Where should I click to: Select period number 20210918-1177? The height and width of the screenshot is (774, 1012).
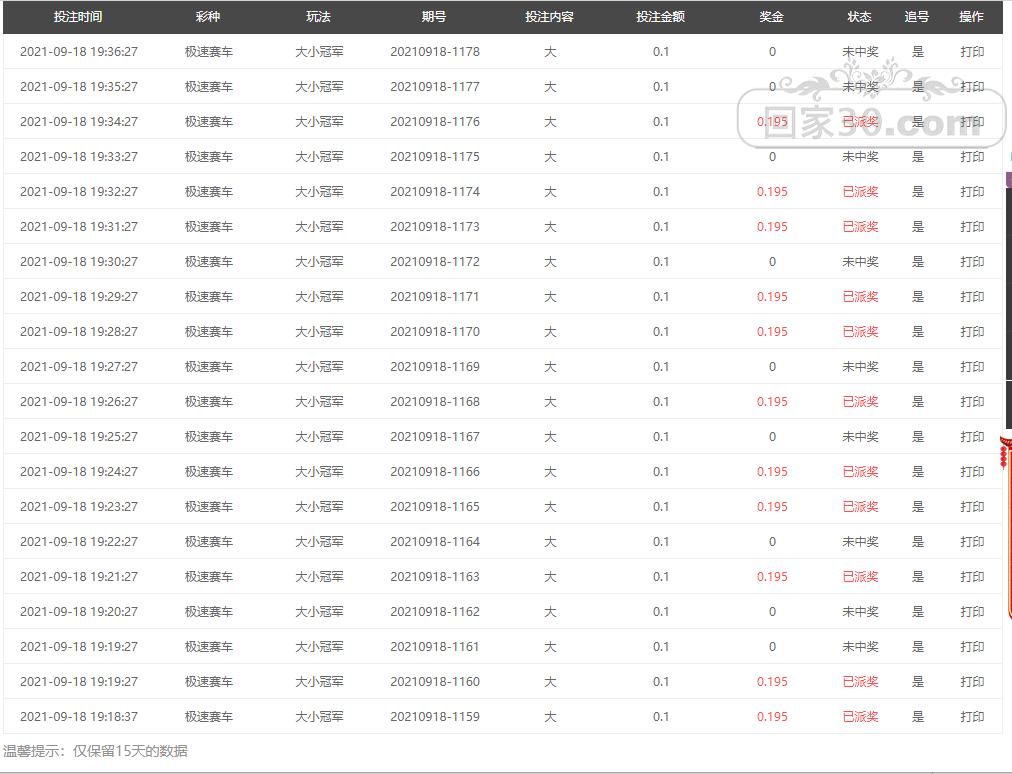click(x=435, y=87)
